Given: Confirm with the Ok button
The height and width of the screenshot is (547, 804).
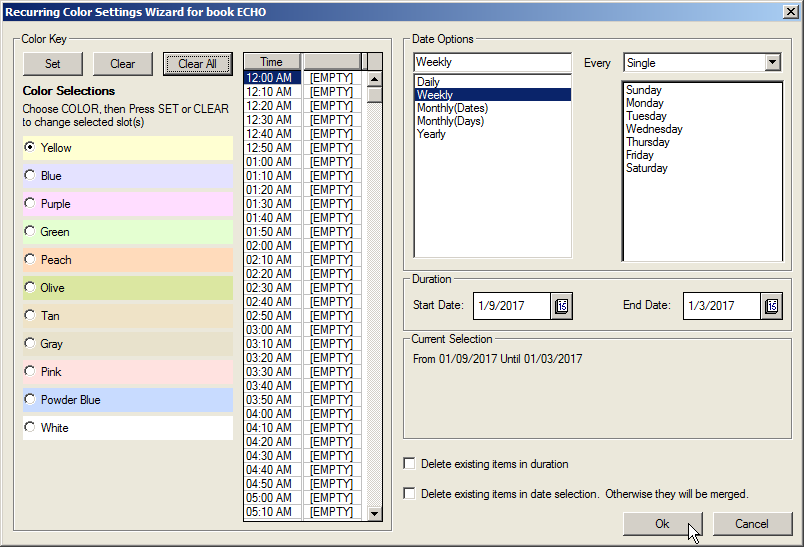Looking at the screenshot, I should [x=662, y=524].
